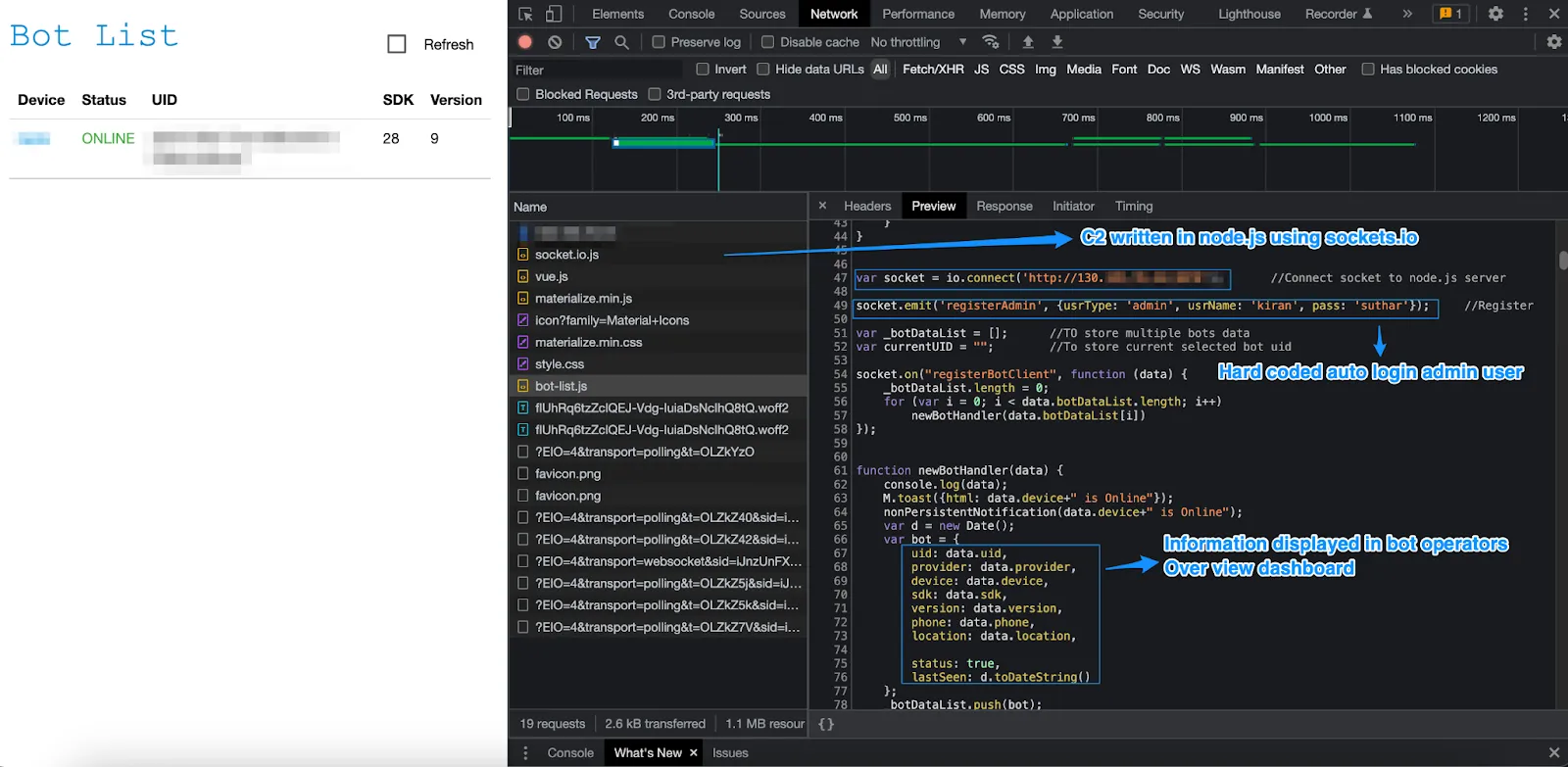This screenshot has width=1568, height=767.
Task: Switch to the Response tab
Action: click(x=1004, y=206)
